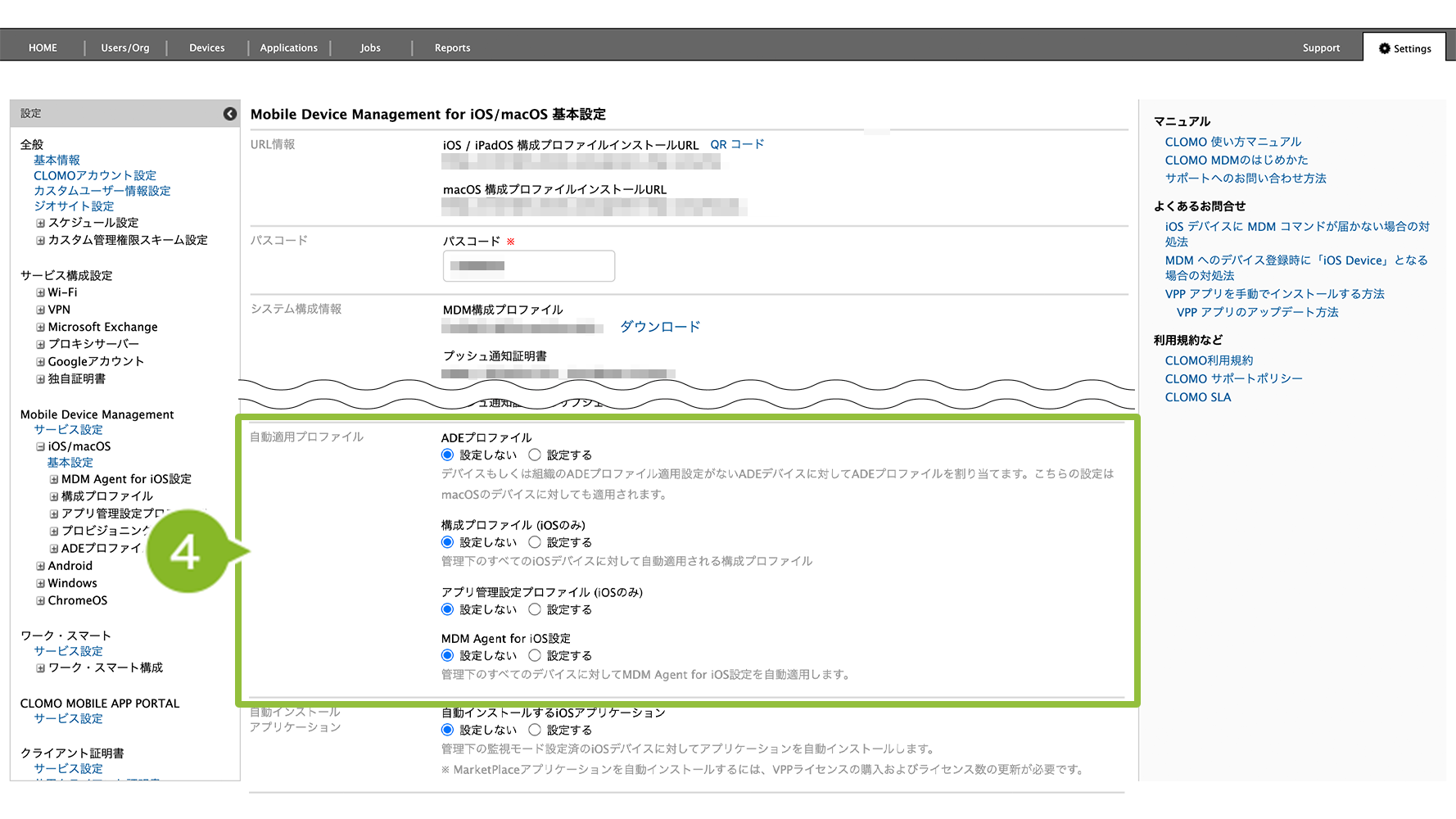Open the Reports menu tab
The height and width of the screenshot is (819, 1456).
[452, 48]
